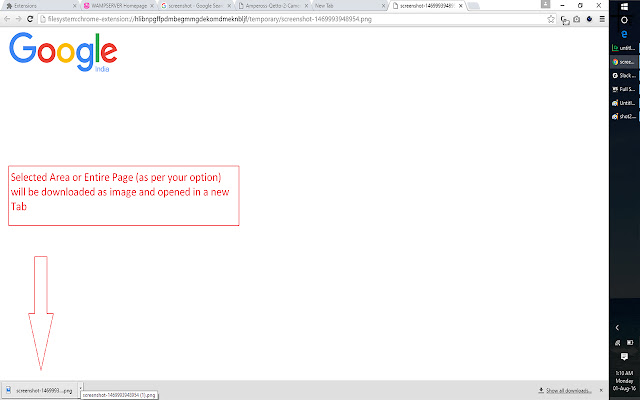Screen dimensions: 640x400
Task: Switch to the New Tab tab
Action: coord(349,6)
